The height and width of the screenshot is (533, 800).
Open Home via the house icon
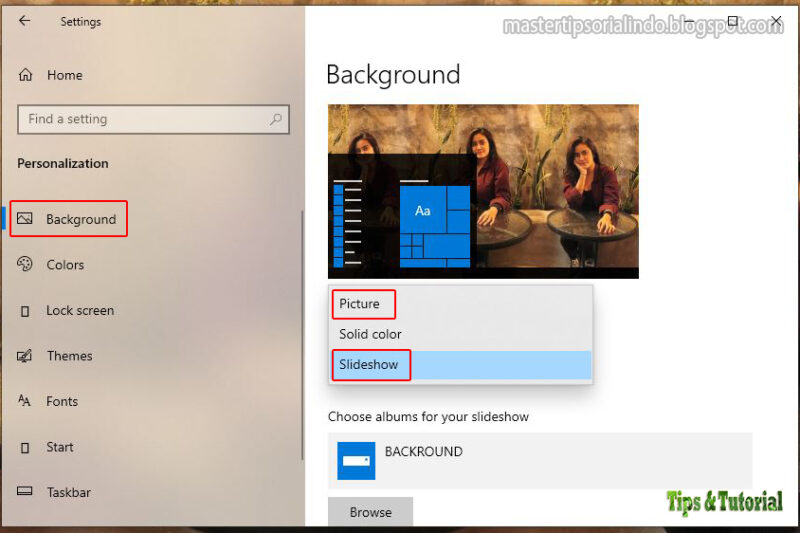26,75
